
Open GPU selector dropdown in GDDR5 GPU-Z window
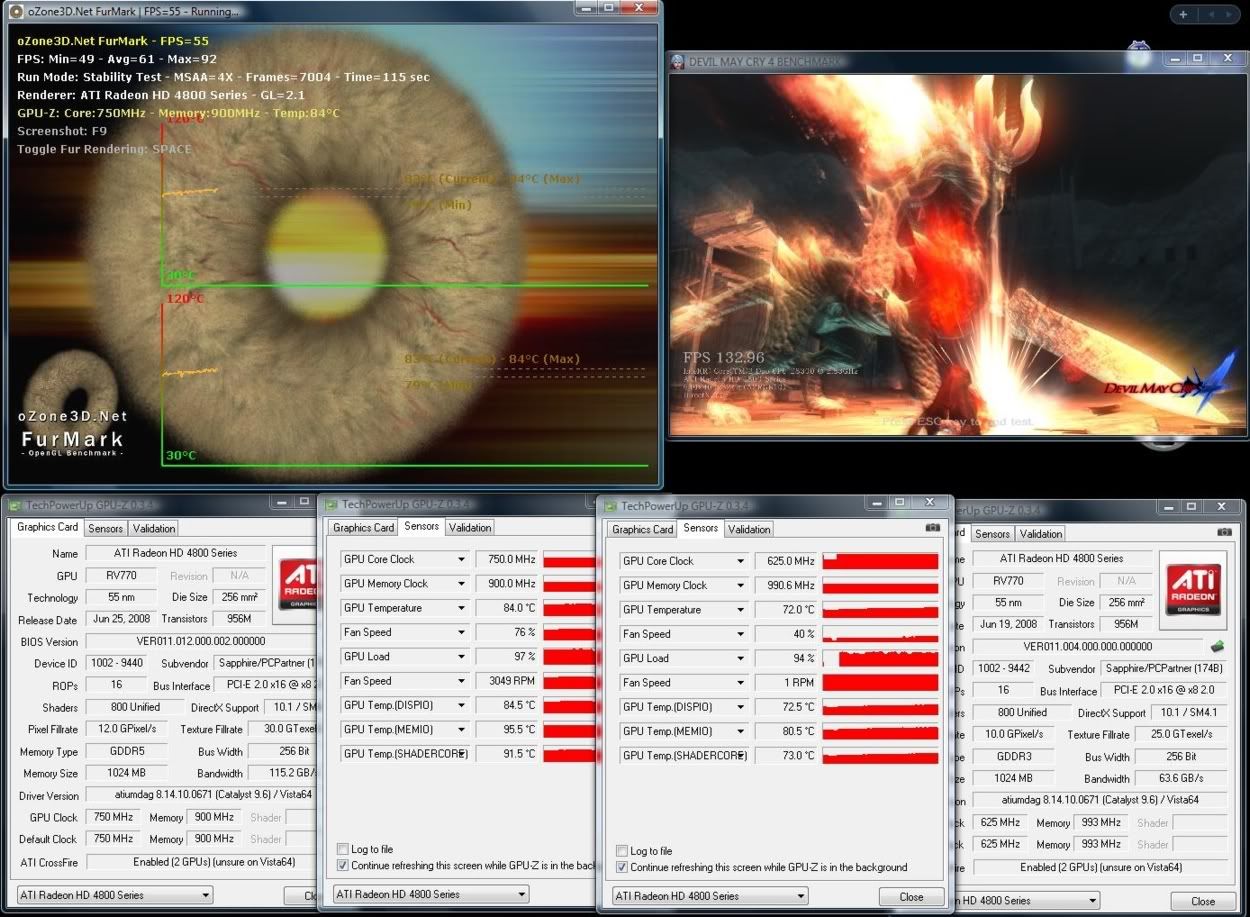tap(115, 895)
